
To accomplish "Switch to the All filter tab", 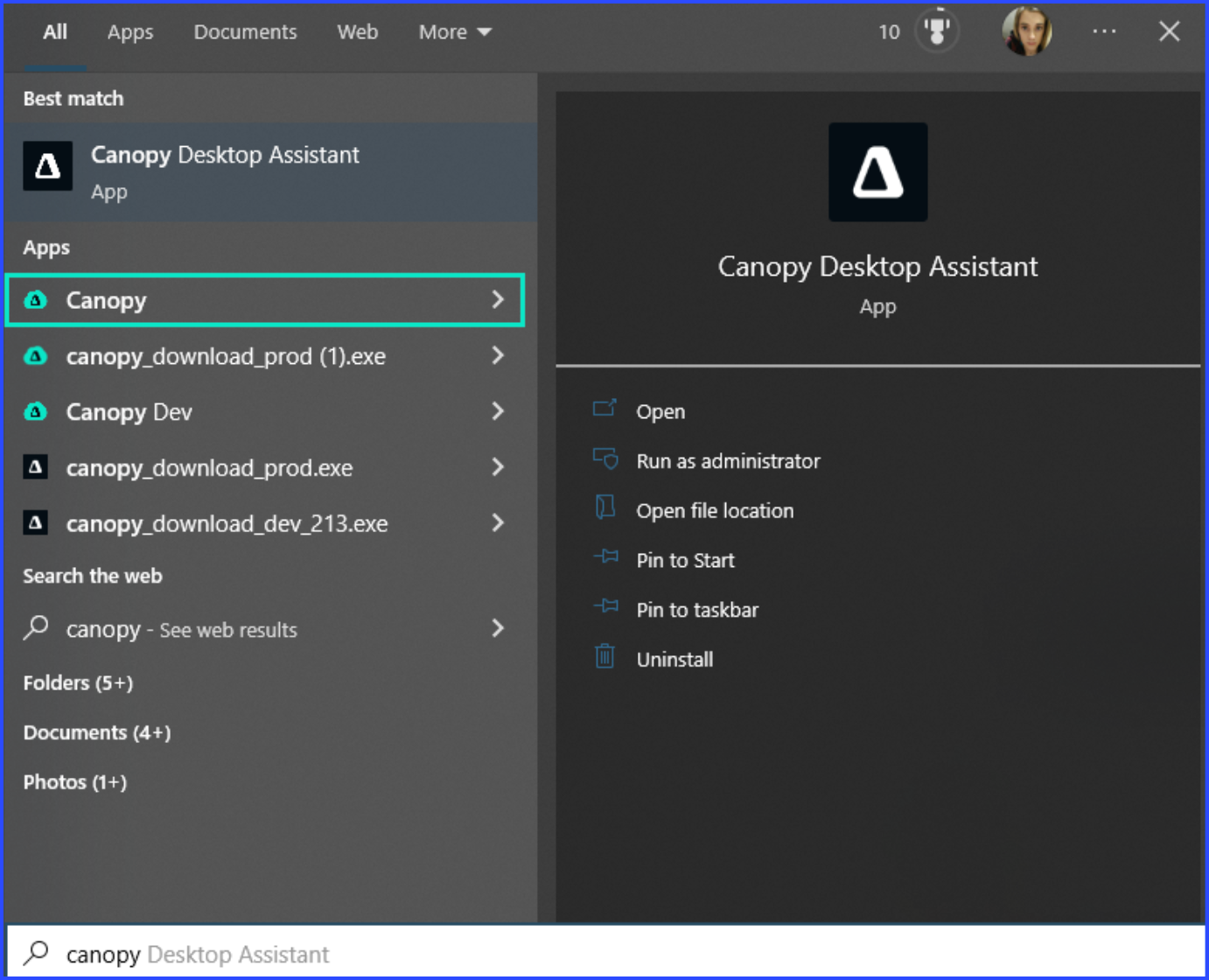I will [x=55, y=32].
